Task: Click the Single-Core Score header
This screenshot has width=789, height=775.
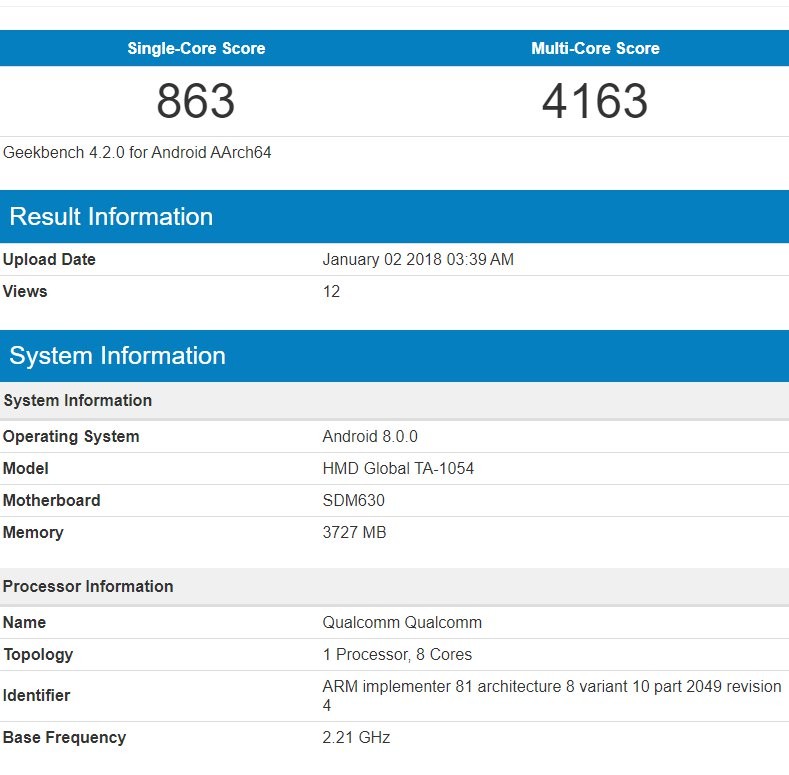Action: pos(196,48)
